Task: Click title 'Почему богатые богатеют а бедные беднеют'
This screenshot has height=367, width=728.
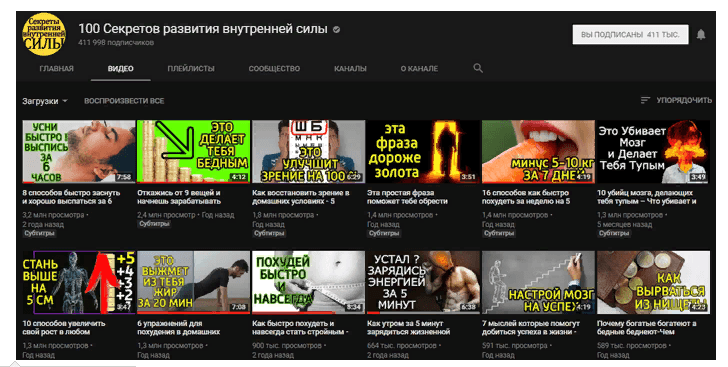Action: (646, 328)
